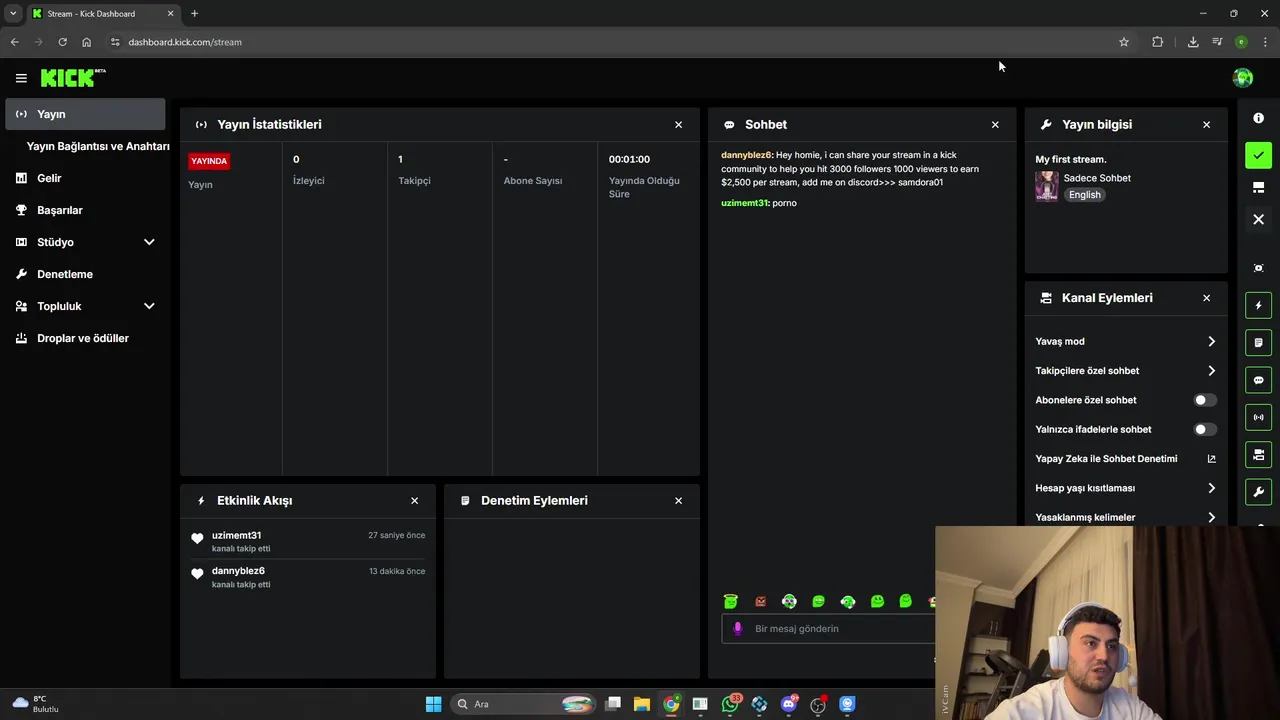The image size is (1280, 720).
Task: Click the Kick logo
Action: (x=73, y=78)
